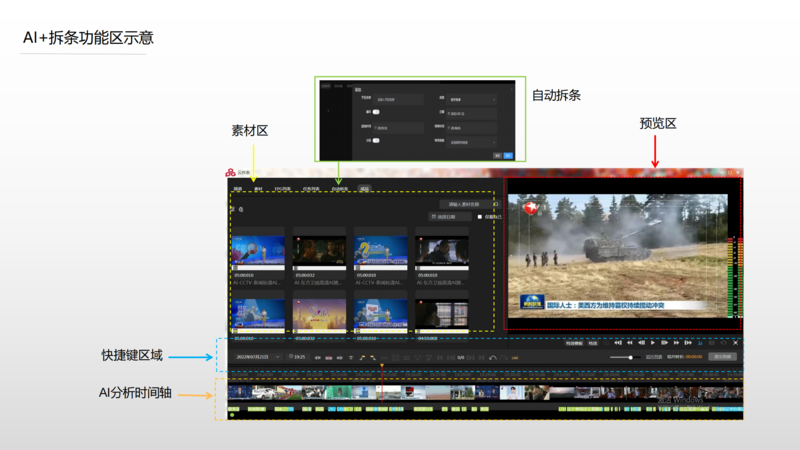800x450 pixels.
Task: Toggle the lower switch in auto-split dialog
Action: click(377, 141)
